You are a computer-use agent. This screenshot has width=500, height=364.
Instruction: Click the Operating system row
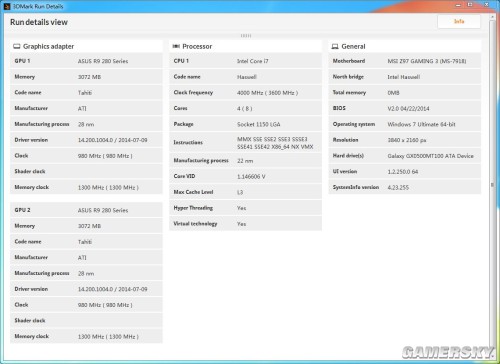405,124
